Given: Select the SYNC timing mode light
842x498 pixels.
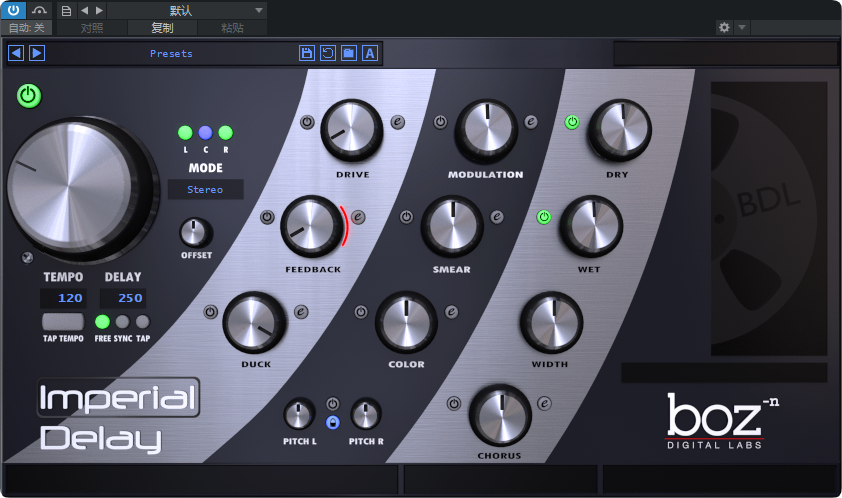Looking at the screenshot, I should pos(122,322).
